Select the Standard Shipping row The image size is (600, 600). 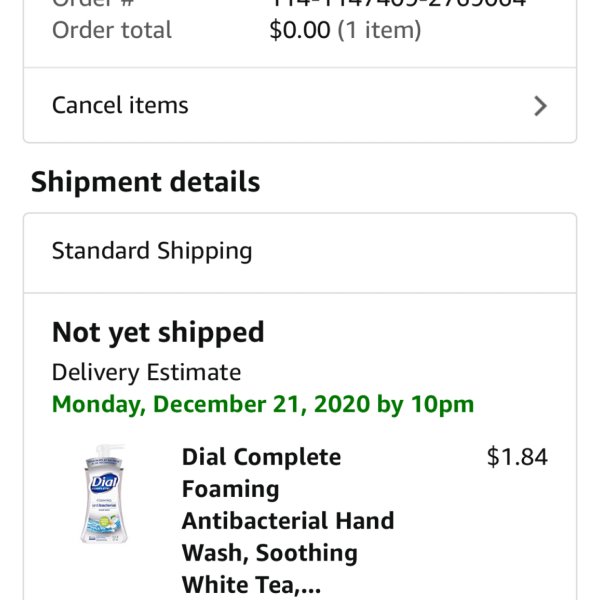click(300, 253)
